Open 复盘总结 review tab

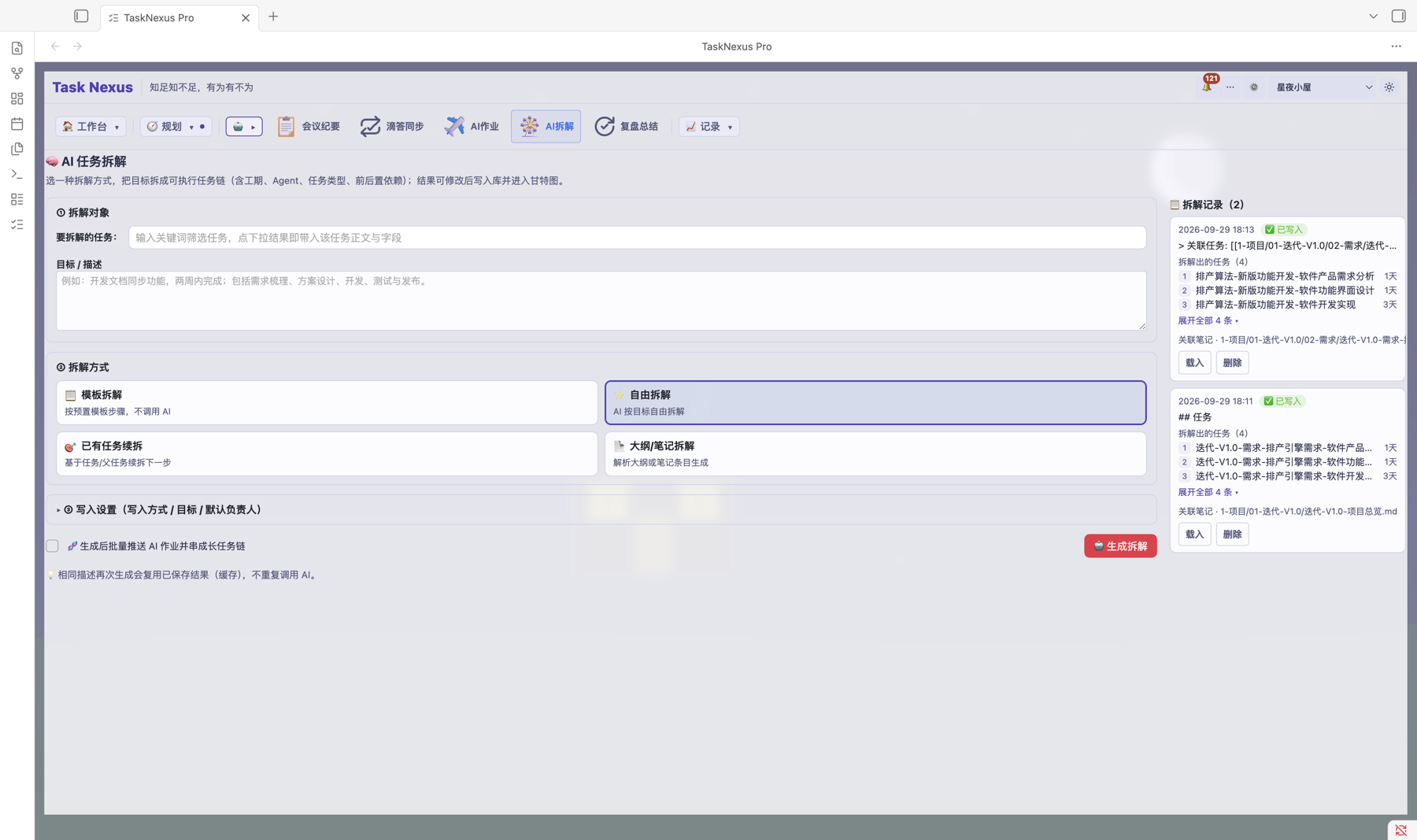click(627, 126)
